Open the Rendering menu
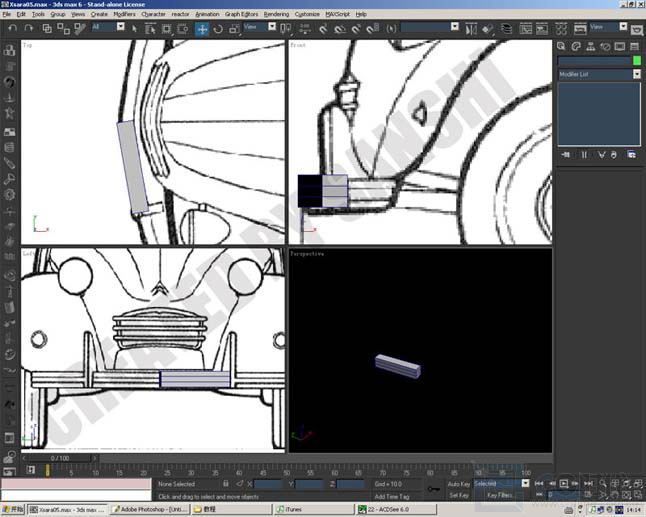The width and height of the screenshot is (646, 517). coord(276,14)
